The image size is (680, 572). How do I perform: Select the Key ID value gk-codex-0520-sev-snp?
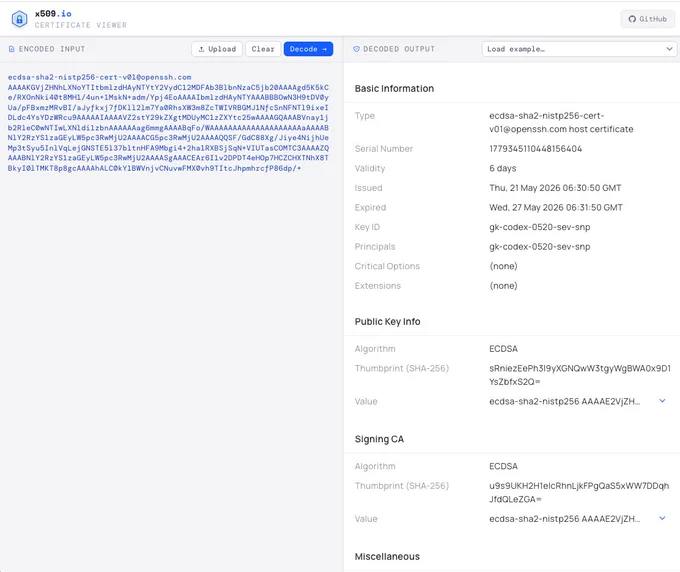[x=539, y=227]
